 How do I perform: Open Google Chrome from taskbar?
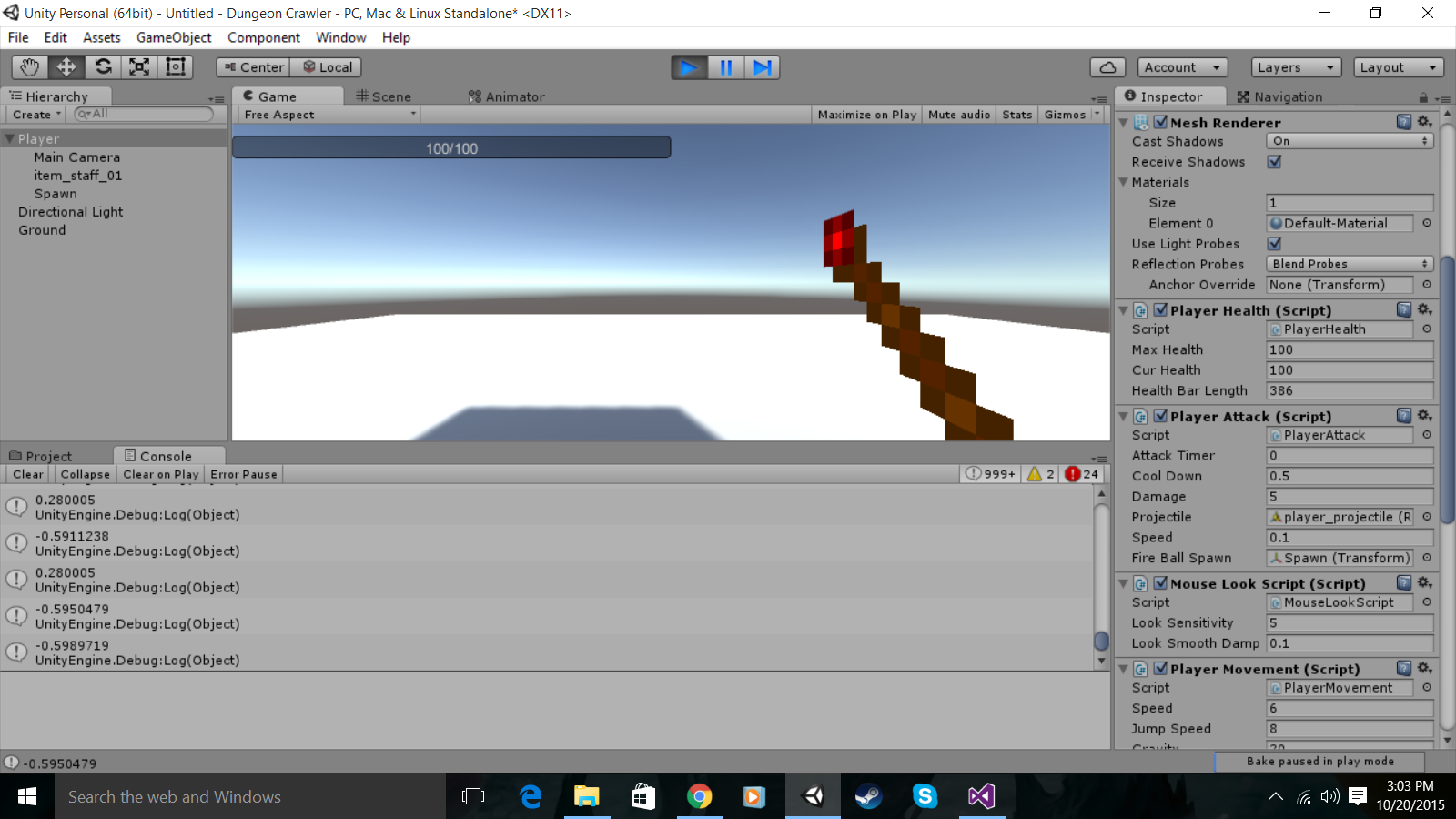(699, 797)
